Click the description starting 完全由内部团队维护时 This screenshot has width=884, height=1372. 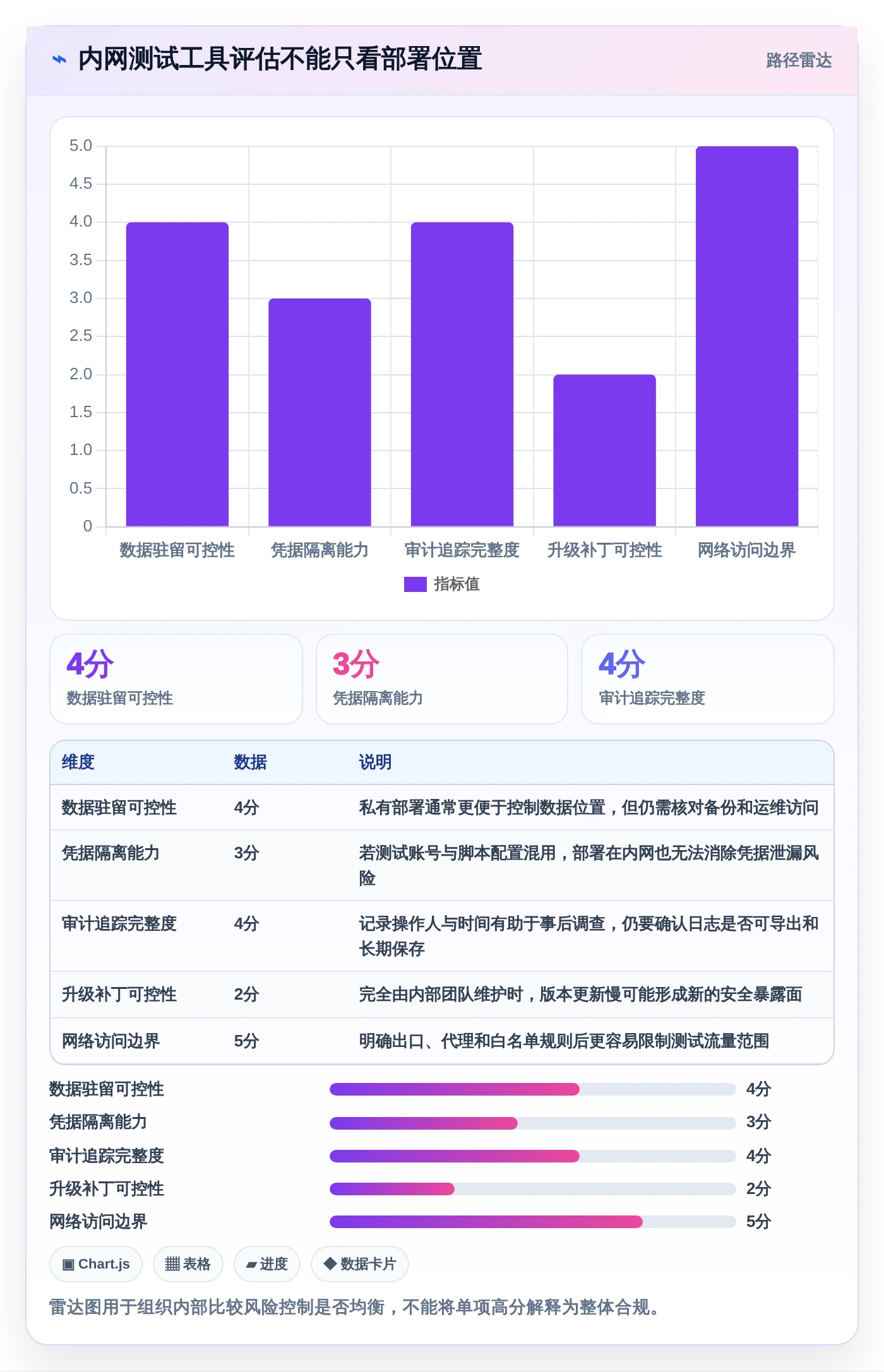click(580, 995)
